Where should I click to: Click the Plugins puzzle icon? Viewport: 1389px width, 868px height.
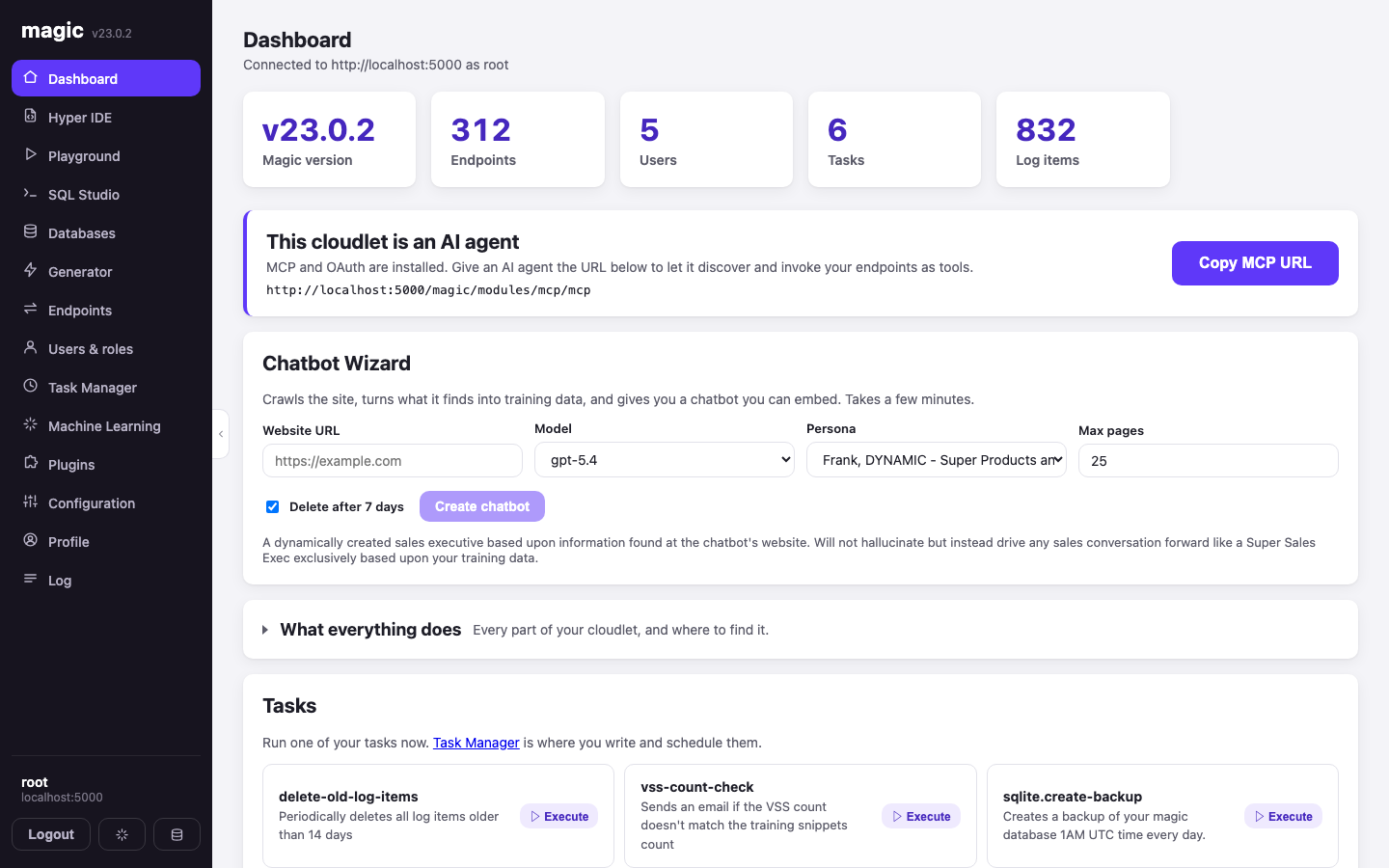coord(31,464)
